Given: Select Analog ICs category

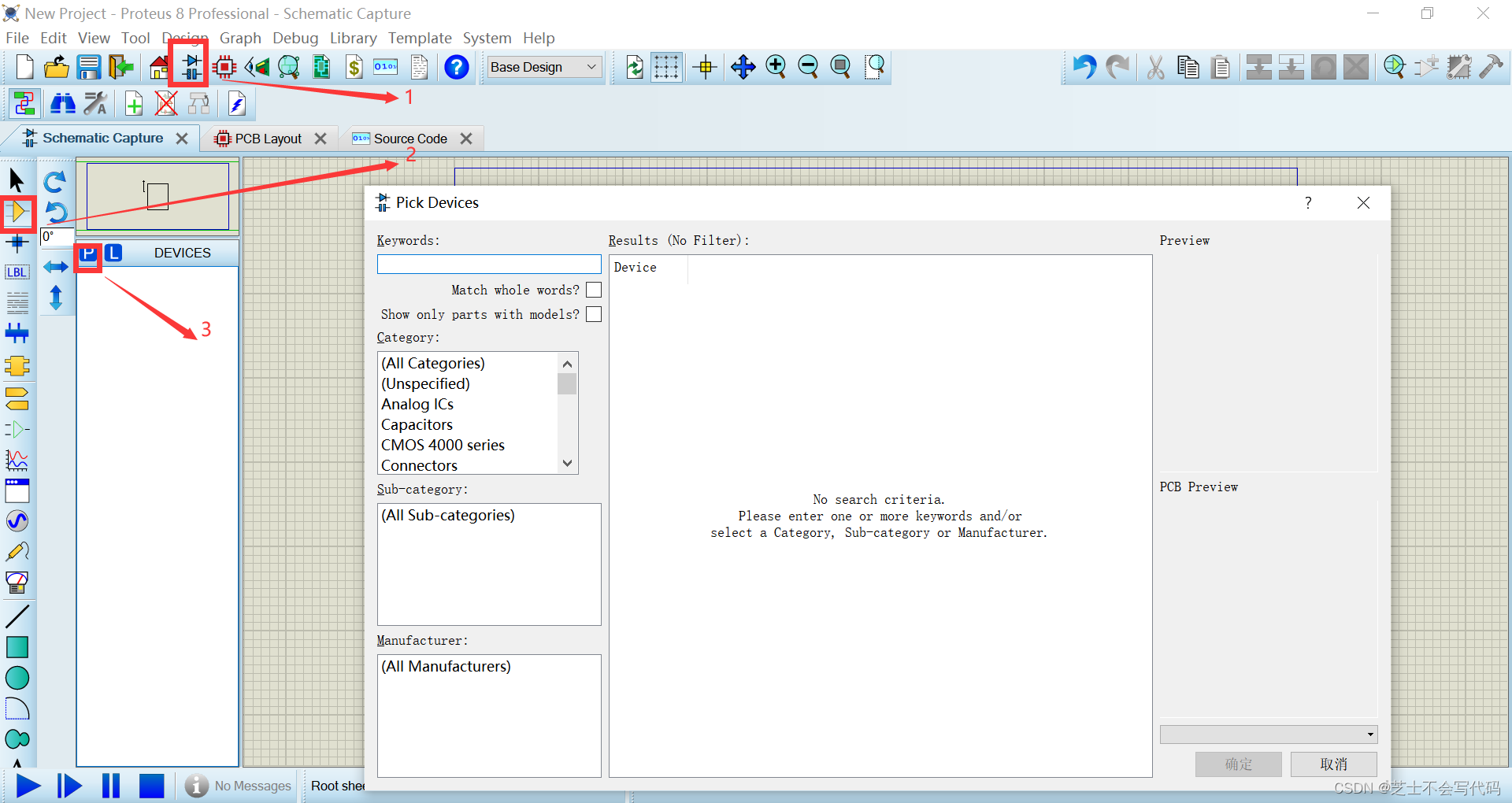Looking at the screenshot, I should [x=417, y=404].
